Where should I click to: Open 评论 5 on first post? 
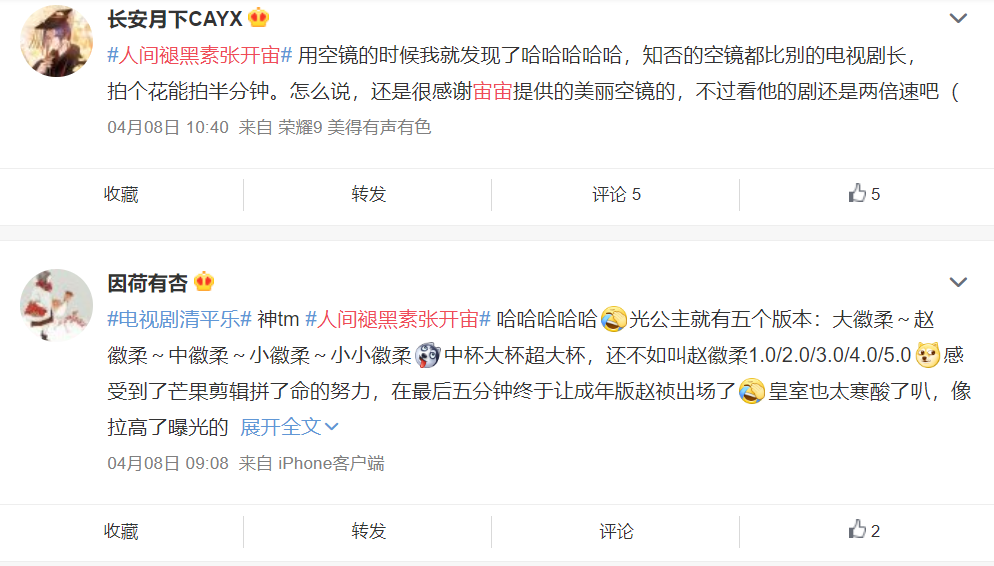tap(616, 194)
